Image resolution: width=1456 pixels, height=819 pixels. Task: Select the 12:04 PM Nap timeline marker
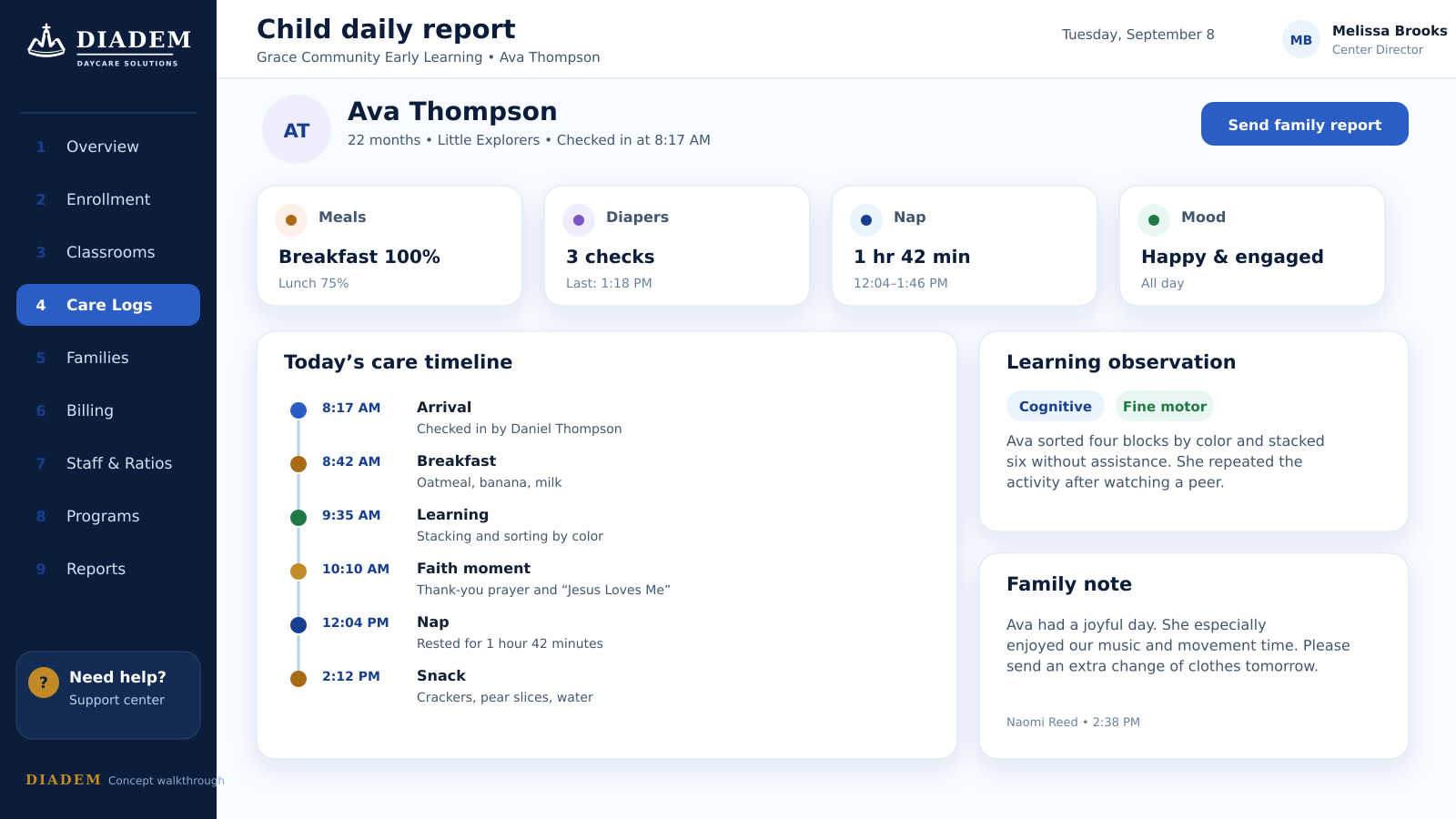298,625
